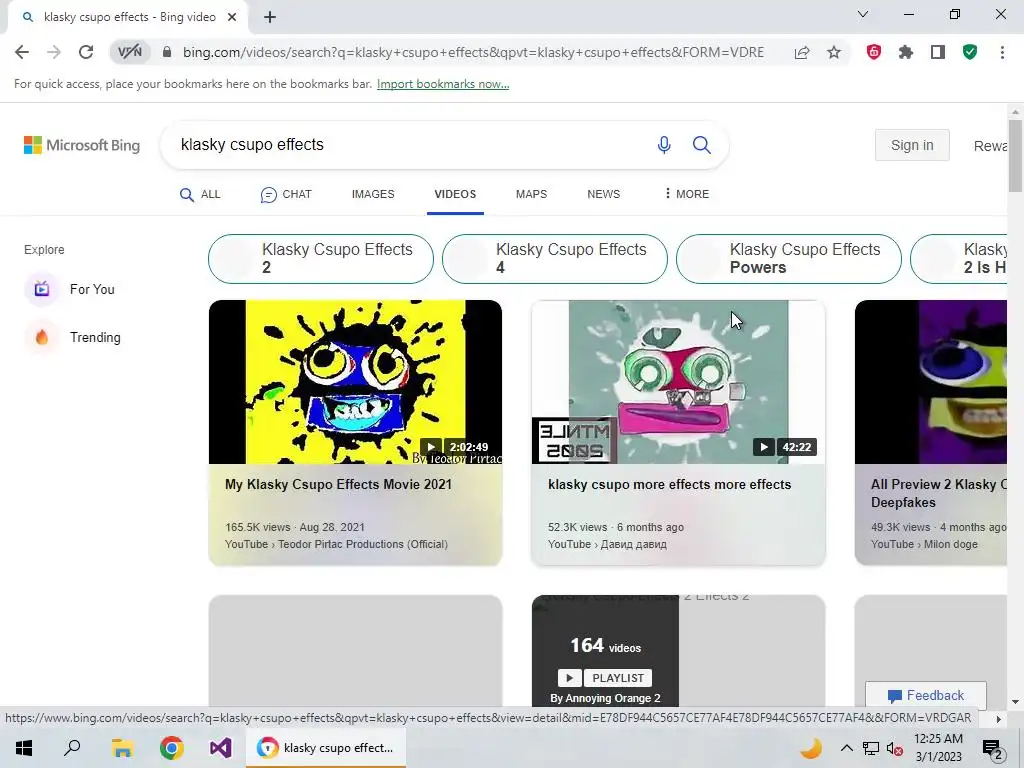Select the VIDEOS tab
1024x768 pixels.
(x=455, y=195)
